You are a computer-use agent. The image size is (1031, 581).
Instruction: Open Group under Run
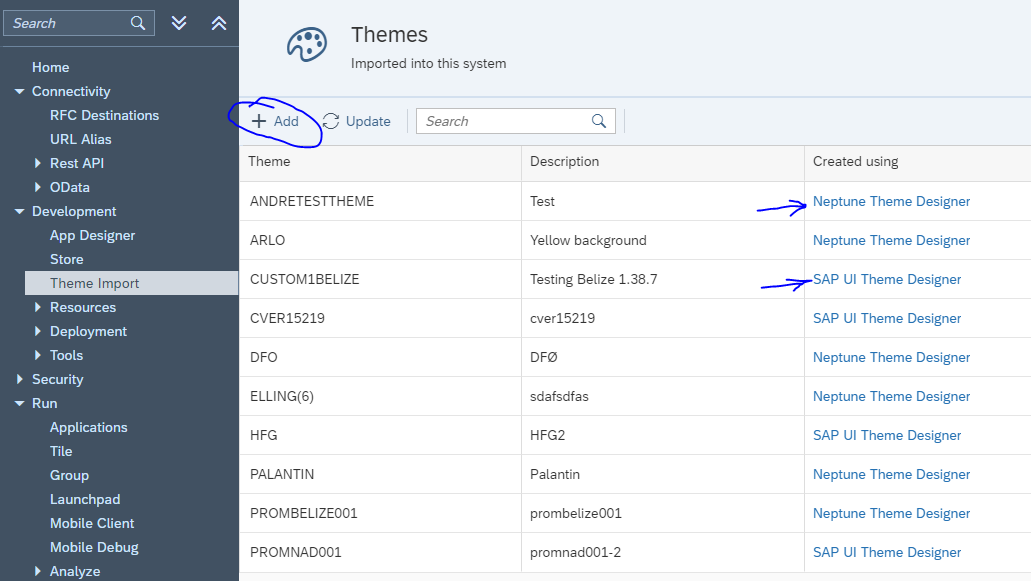click(69, 475)
